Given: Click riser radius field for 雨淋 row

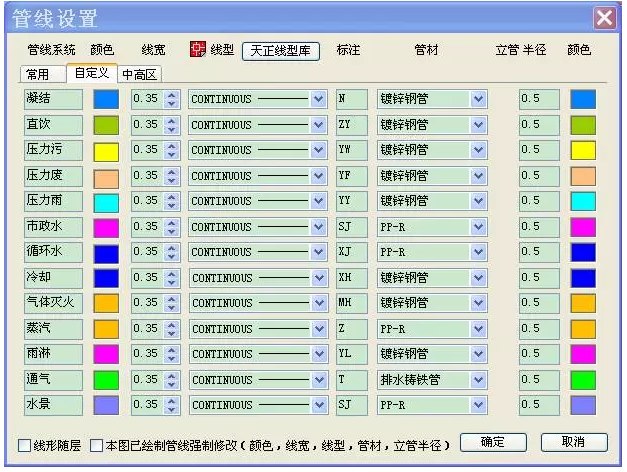Looking at the screenshot, I should pyautogui.click(x=538, y=354).
